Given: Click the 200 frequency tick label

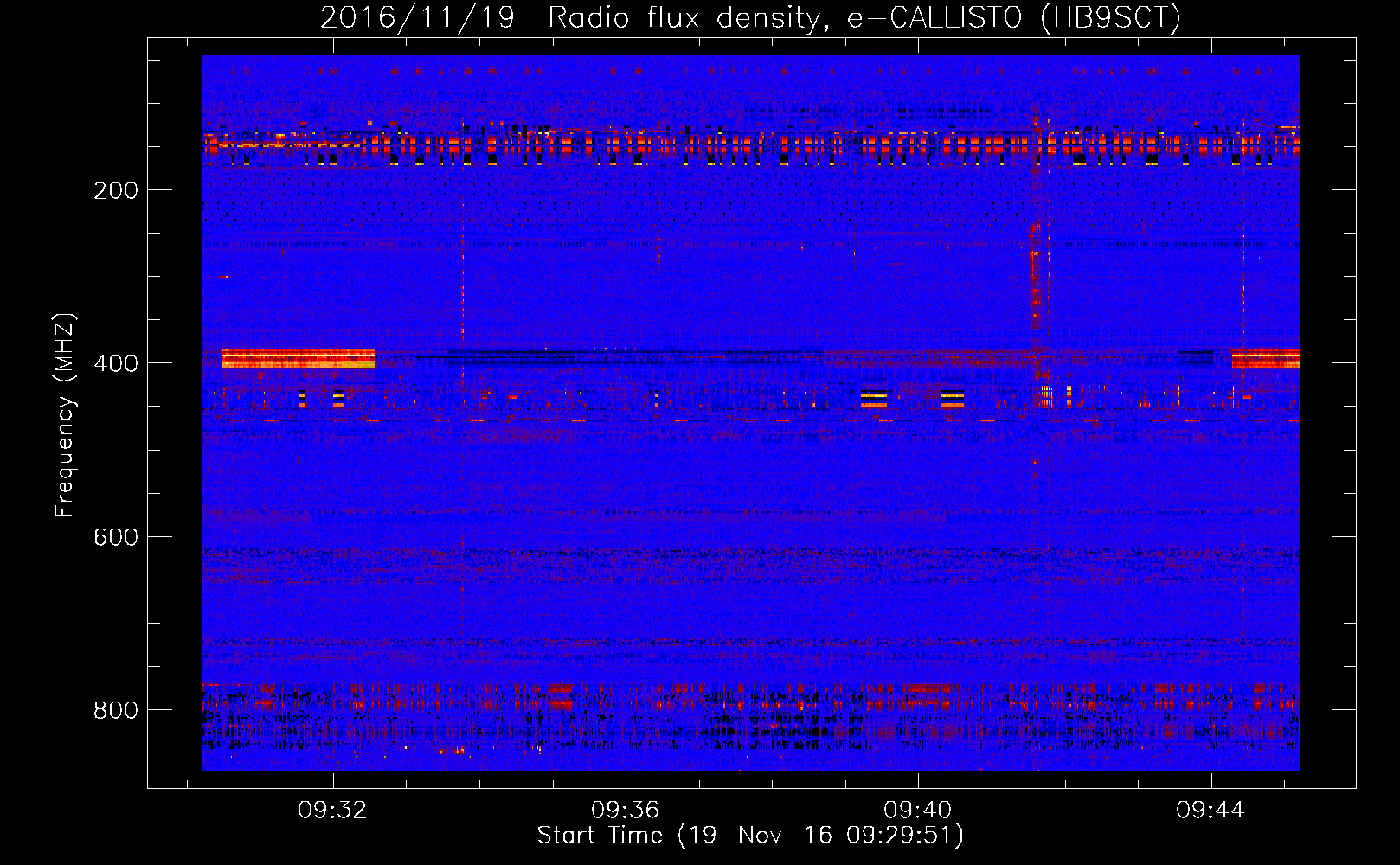Looking at the screenshot, I should (116, 190).
